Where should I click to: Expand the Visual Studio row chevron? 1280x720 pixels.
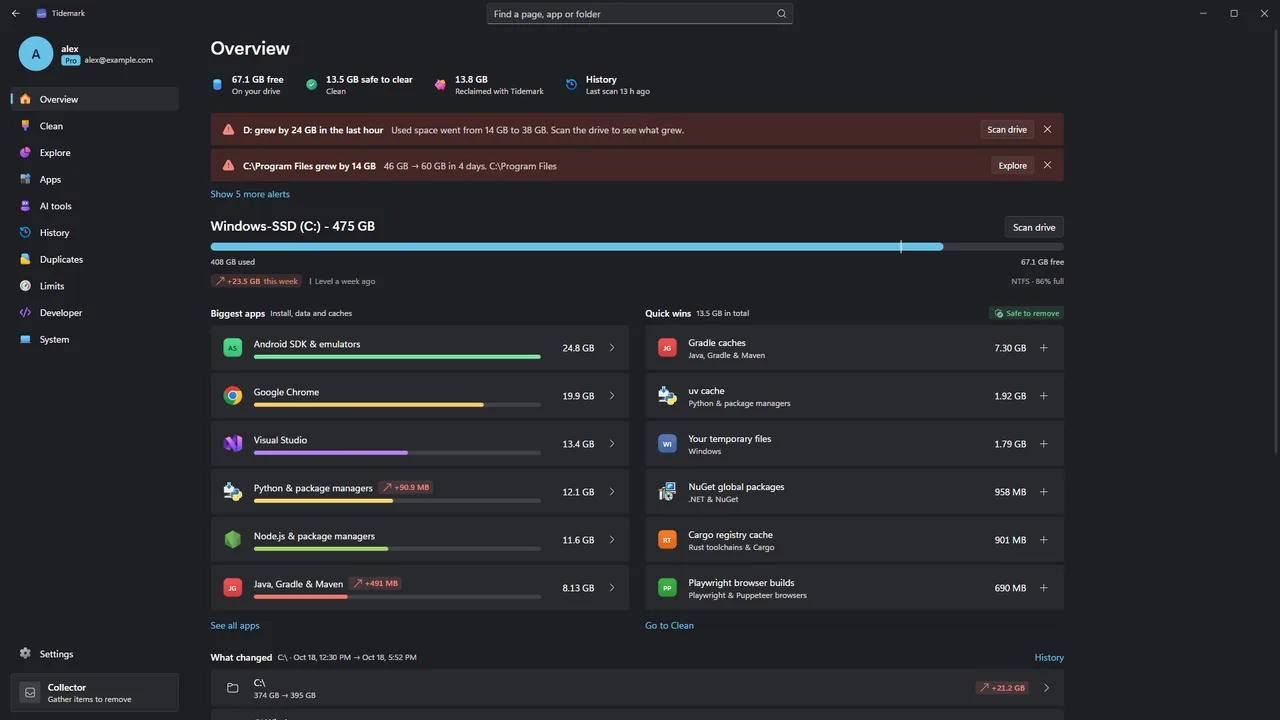click(612, 444)
